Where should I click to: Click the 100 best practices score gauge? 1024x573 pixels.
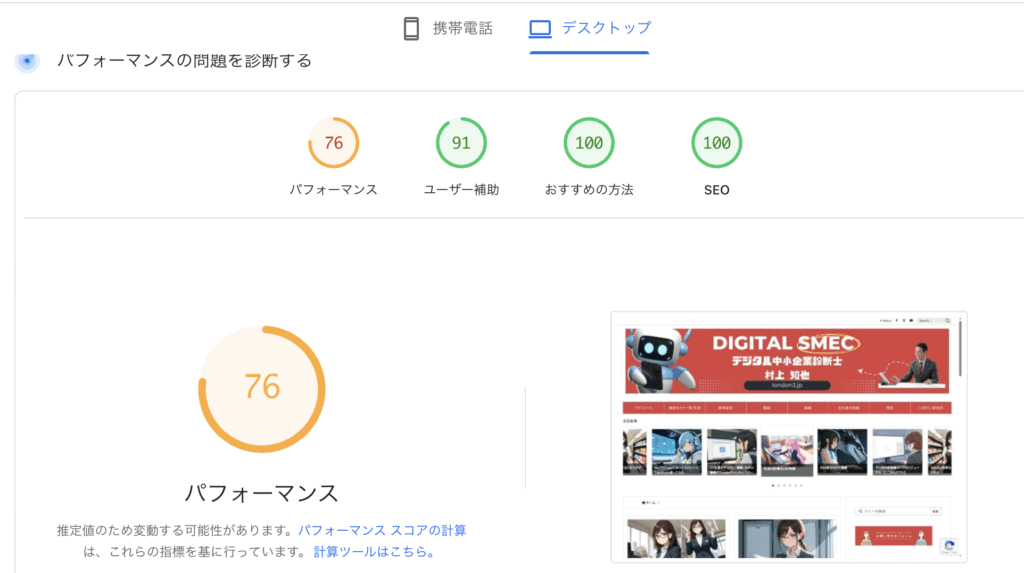tap(589, 143)
